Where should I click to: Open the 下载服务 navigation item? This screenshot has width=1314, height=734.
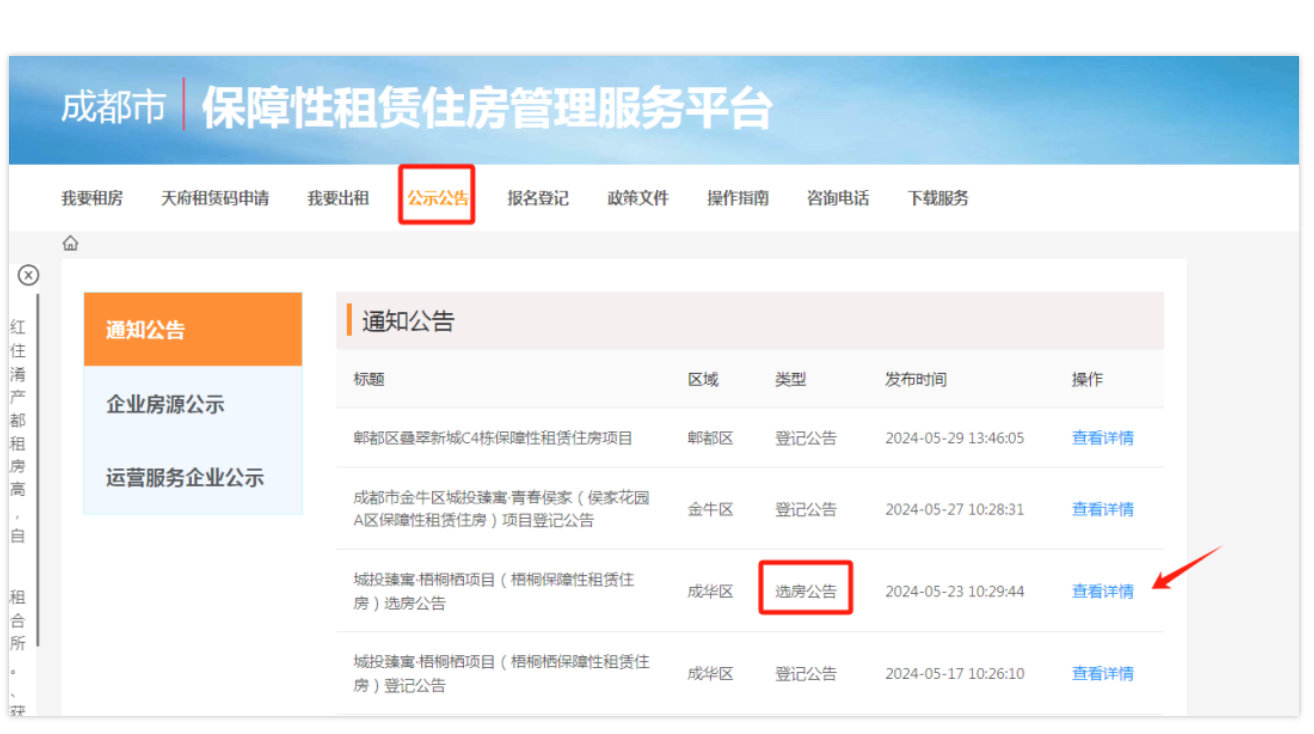point(938,198)
